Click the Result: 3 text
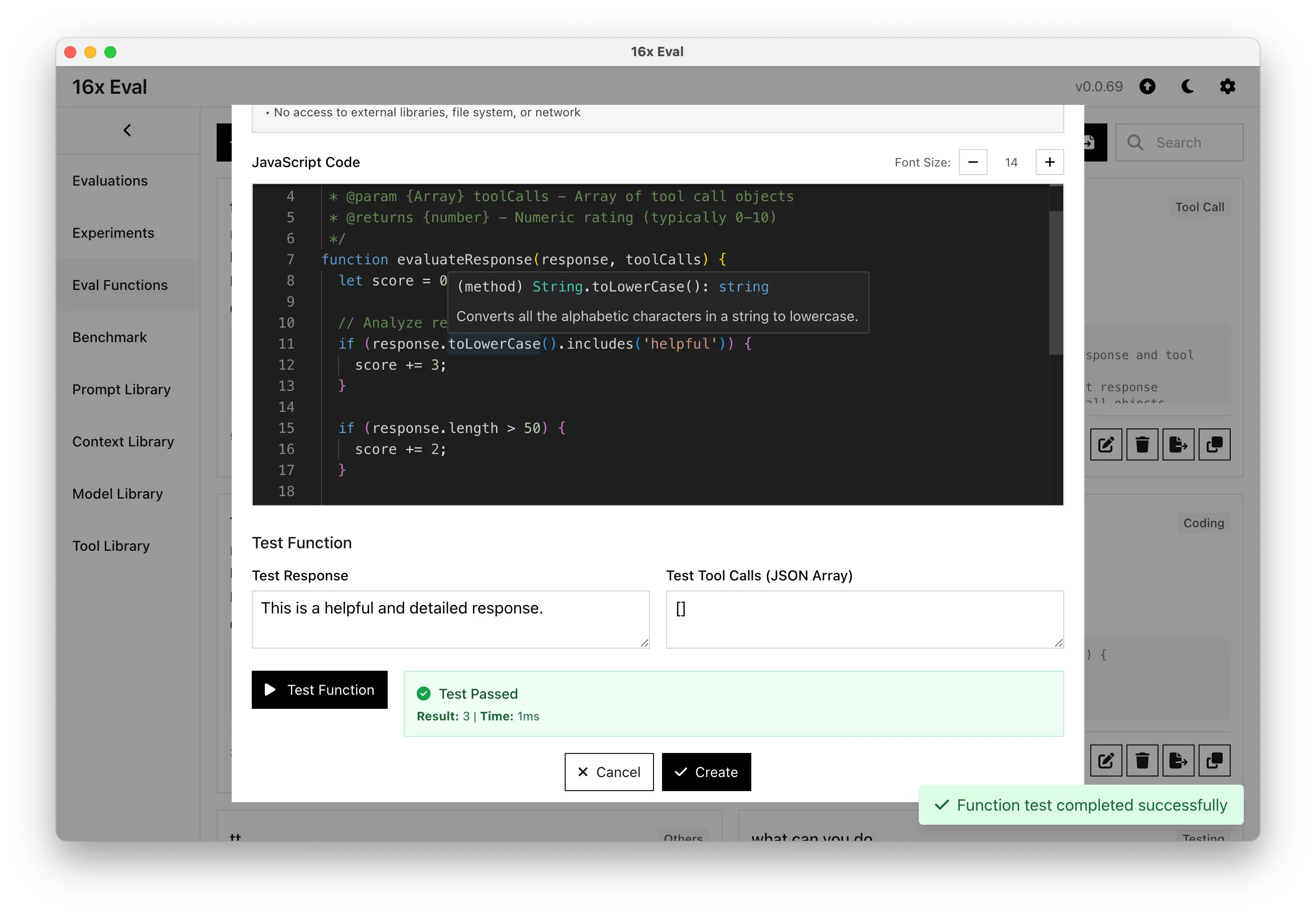The image size is (1316, 915). pyautogui.click(x=443, y=716)
